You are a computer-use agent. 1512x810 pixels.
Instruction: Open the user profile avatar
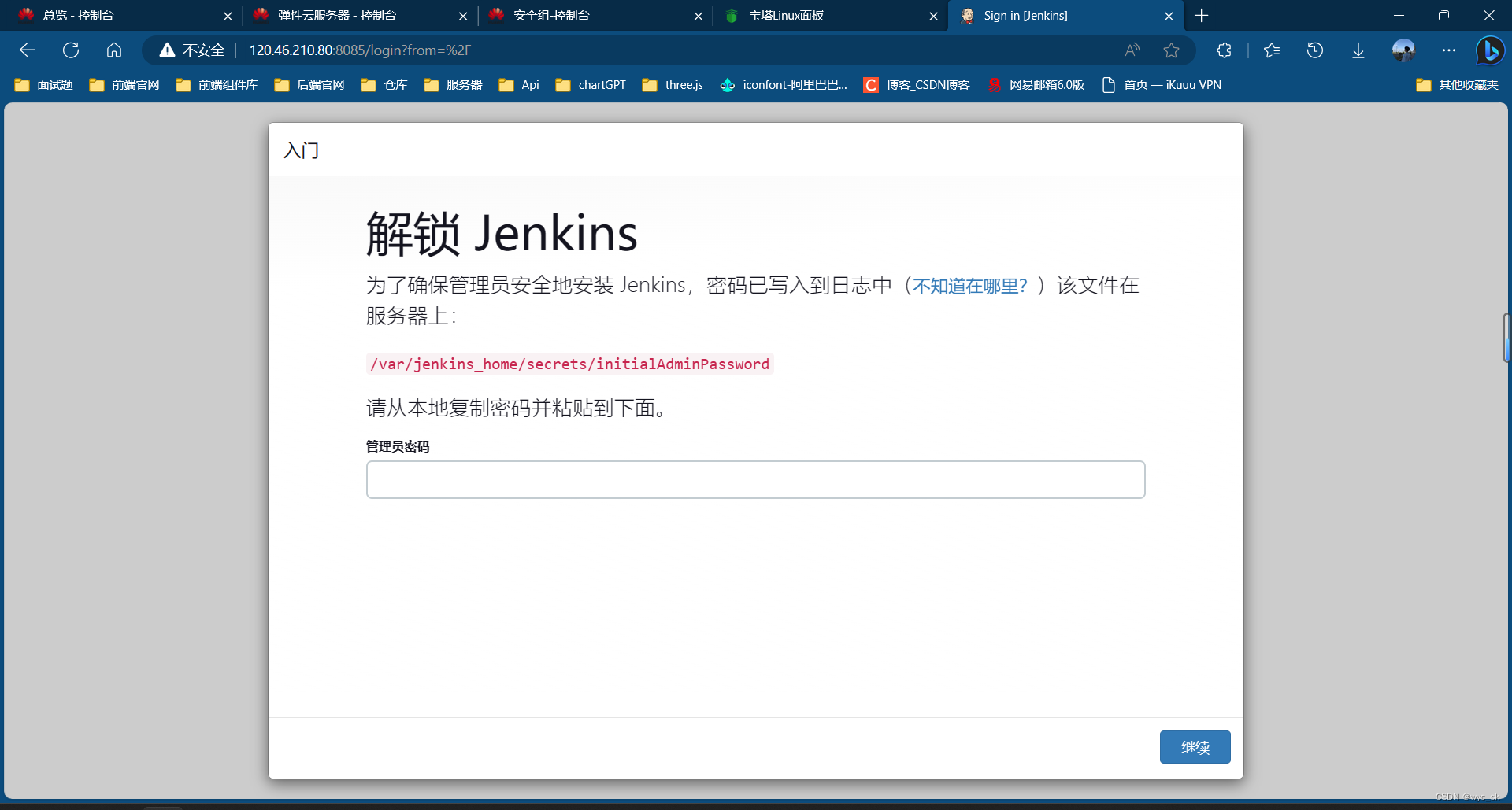coord(1403,50)
